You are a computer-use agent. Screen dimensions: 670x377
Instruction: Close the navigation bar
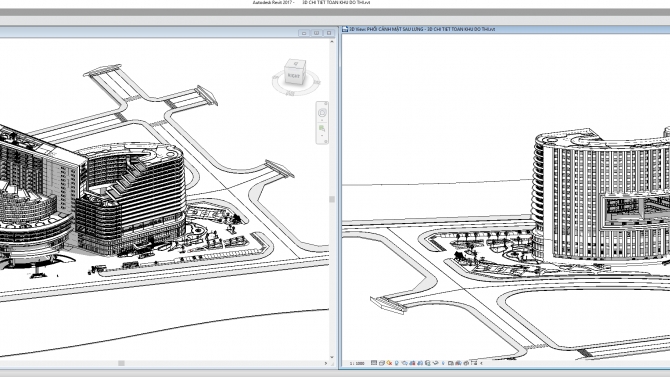326,103
